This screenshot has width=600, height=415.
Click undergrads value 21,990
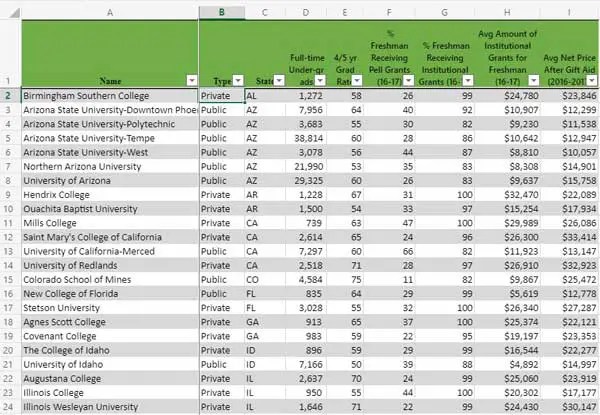point(306,166)
